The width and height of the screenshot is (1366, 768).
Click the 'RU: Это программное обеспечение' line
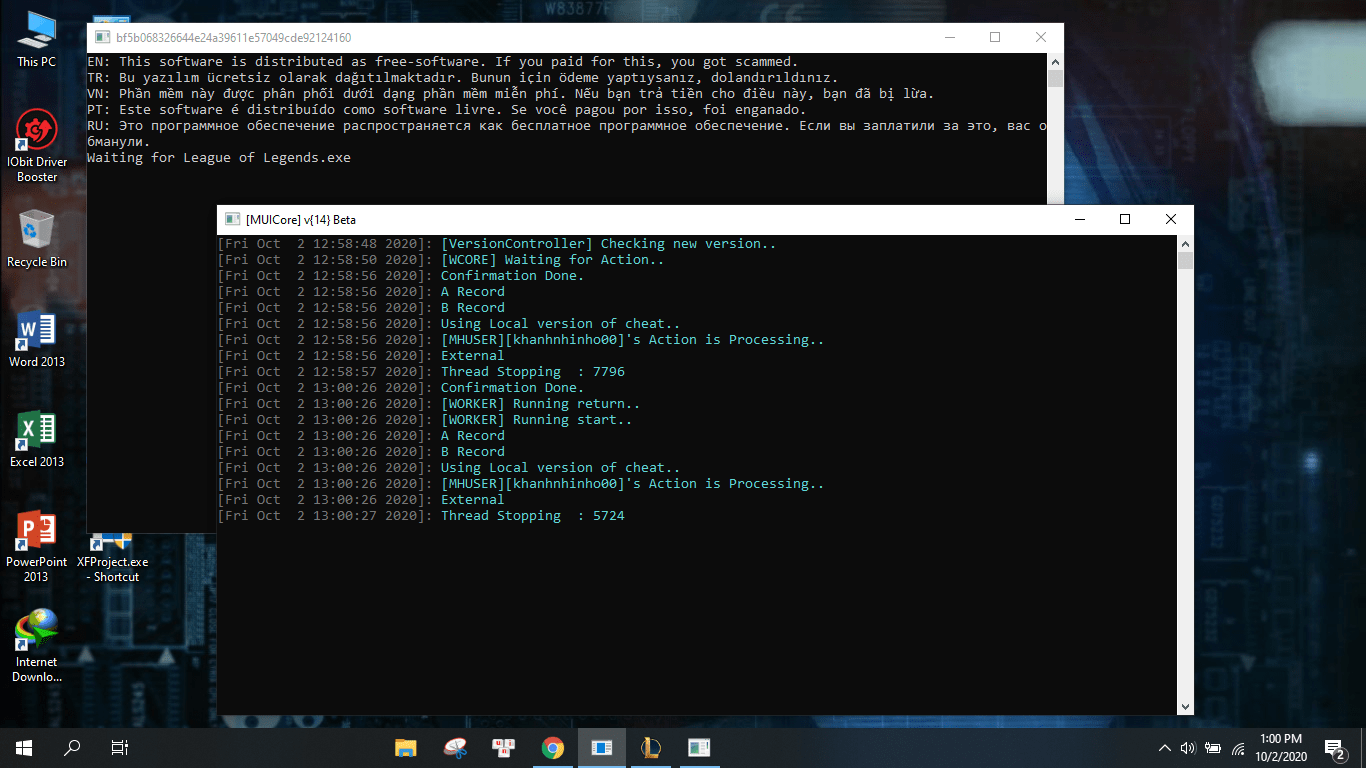567,133
